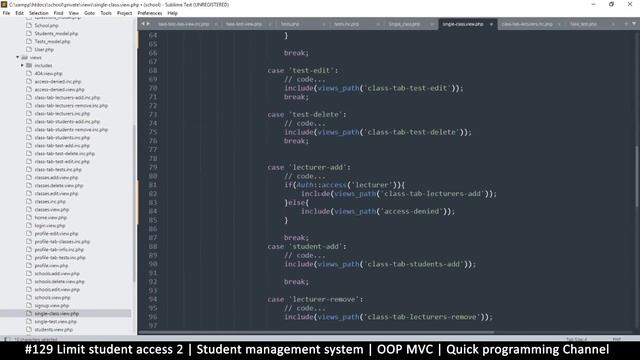The width and height of the screenshot is (640, 360).
Task: Open schools.delete.view.php in sidebar
Action: click(59, 282)
